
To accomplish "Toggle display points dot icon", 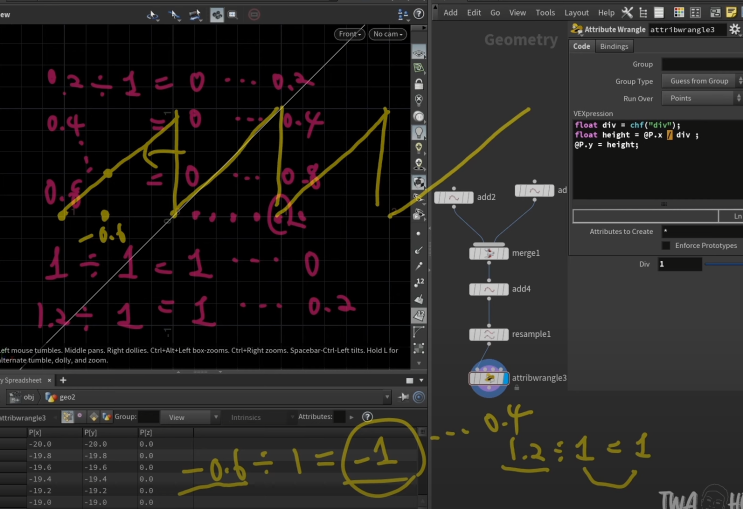I will 418,234.
